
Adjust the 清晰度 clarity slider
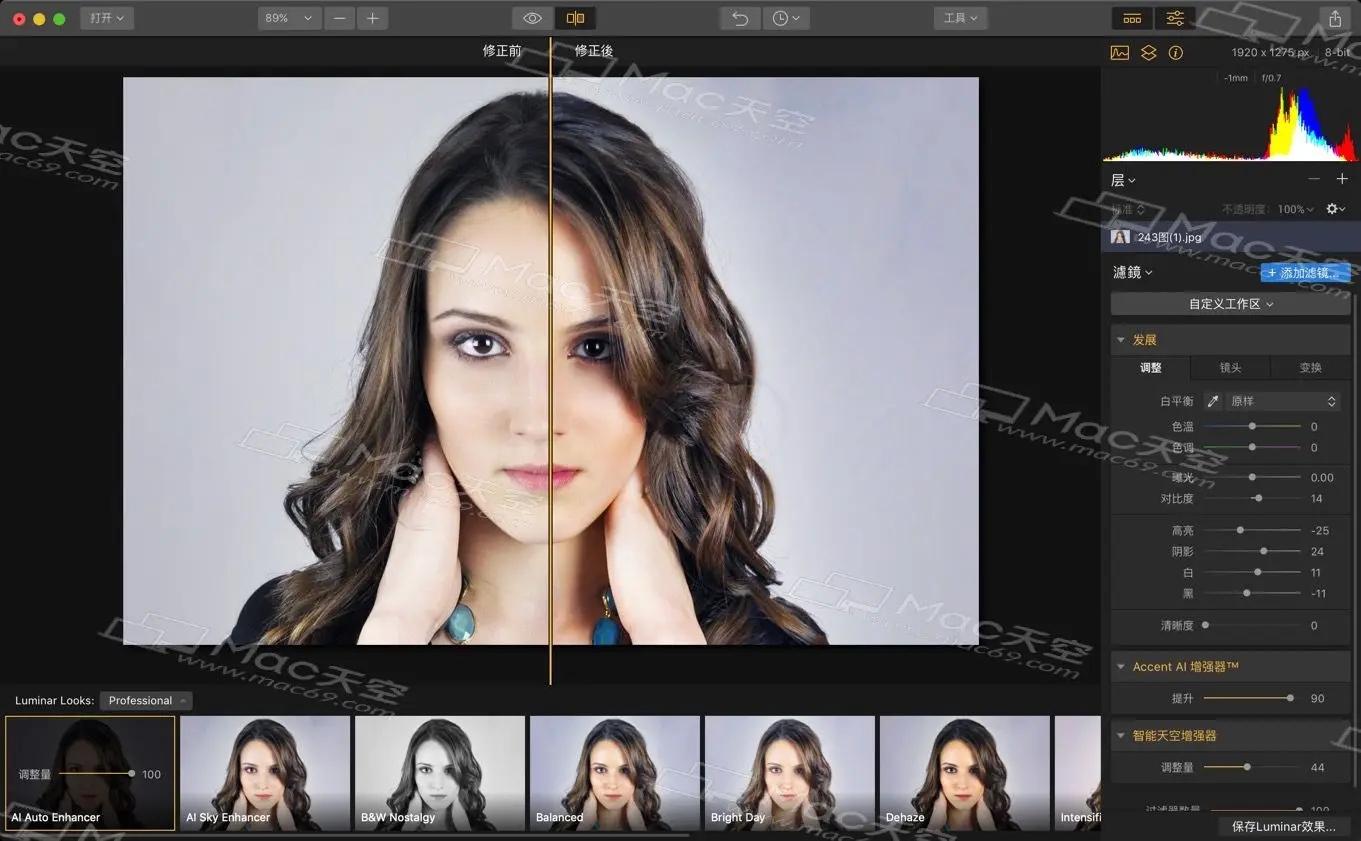(x=1252, y=625)
